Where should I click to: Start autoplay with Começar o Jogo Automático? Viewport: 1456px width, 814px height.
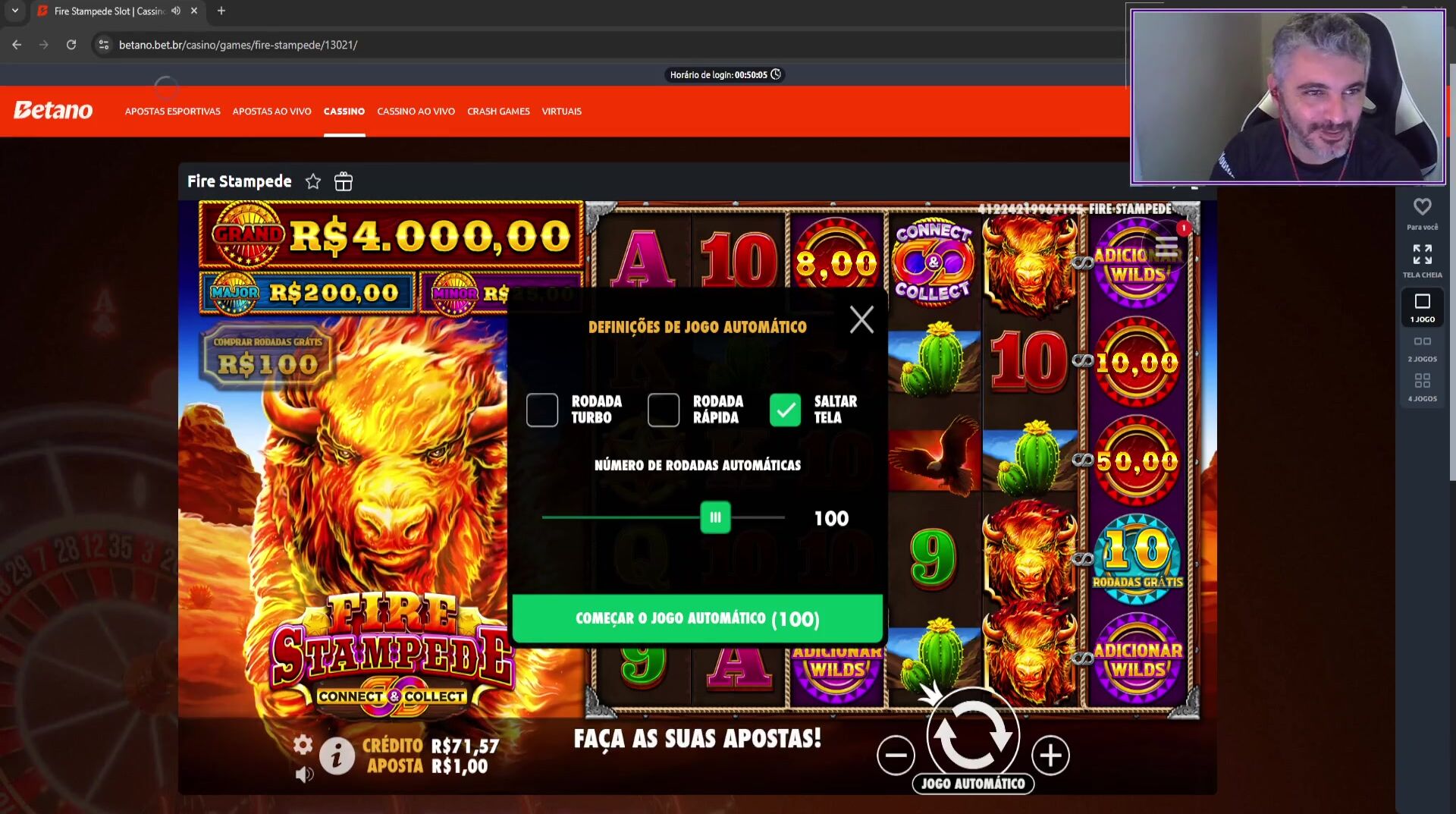[x=698, y=618]
